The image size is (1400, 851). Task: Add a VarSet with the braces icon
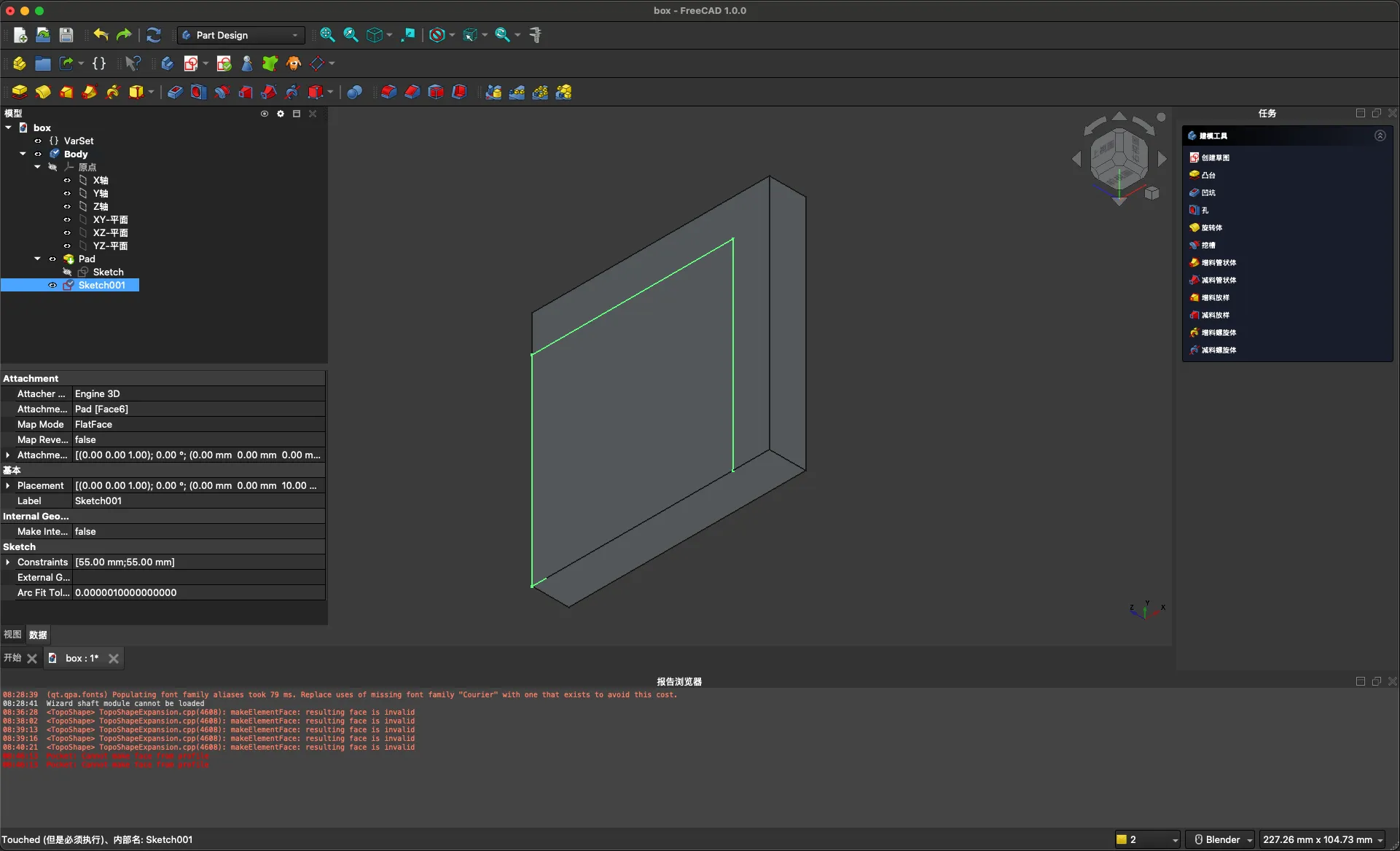tap(99, 63)
